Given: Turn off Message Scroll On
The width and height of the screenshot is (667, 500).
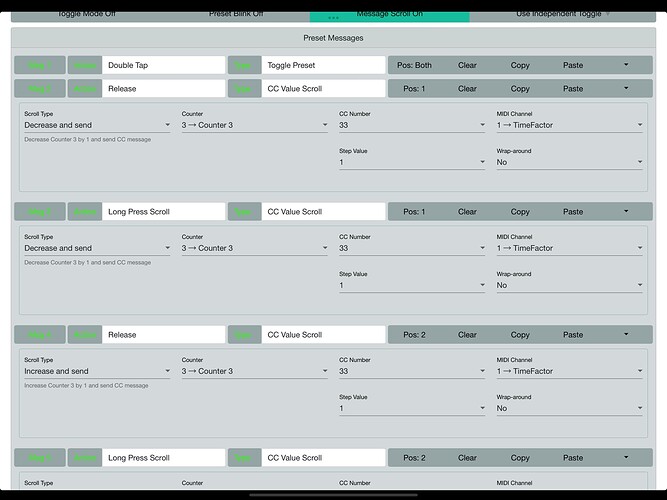Looking at the screenshot, I should click(x=390, y=15).
